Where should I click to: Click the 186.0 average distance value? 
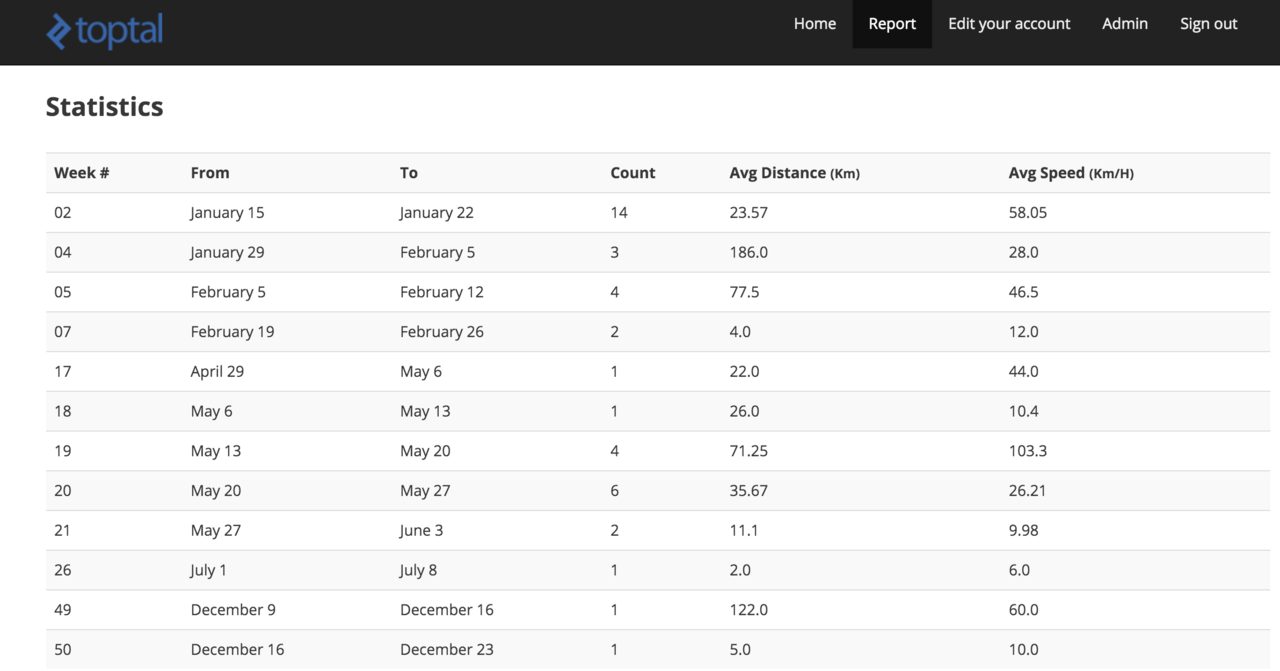click(x=748, y=252)
